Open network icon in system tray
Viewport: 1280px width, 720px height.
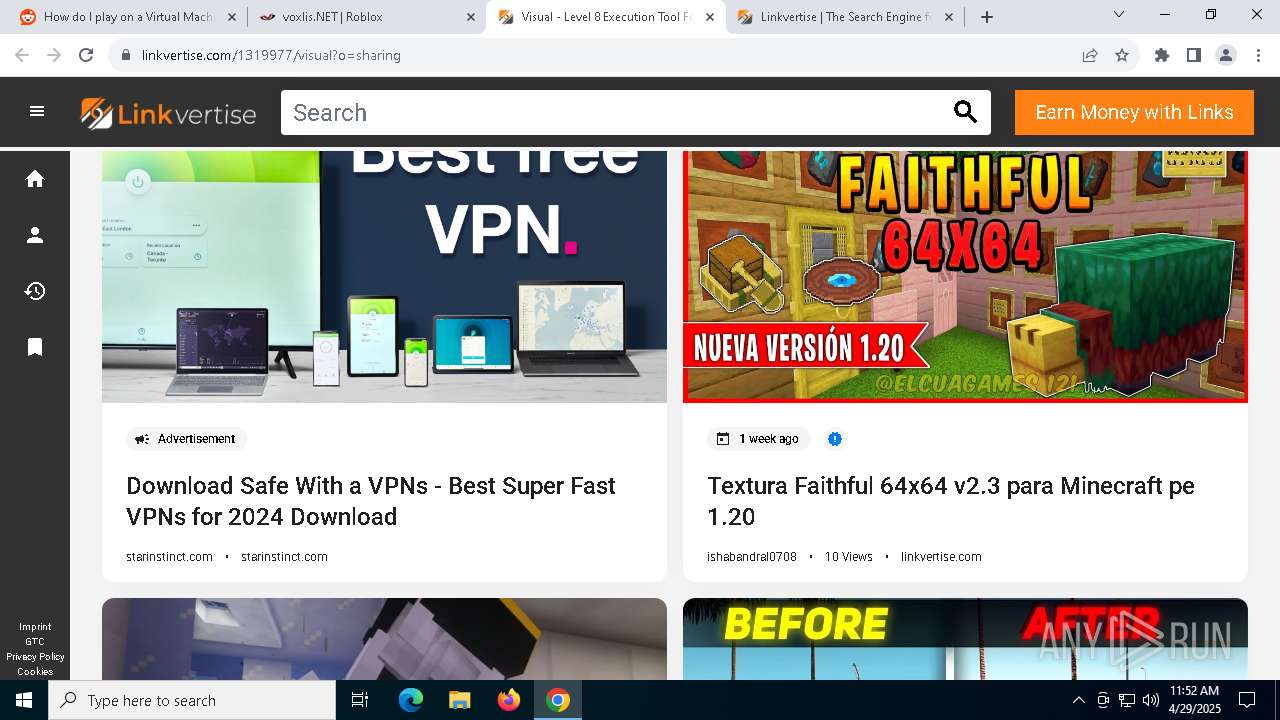point(1127,700)
